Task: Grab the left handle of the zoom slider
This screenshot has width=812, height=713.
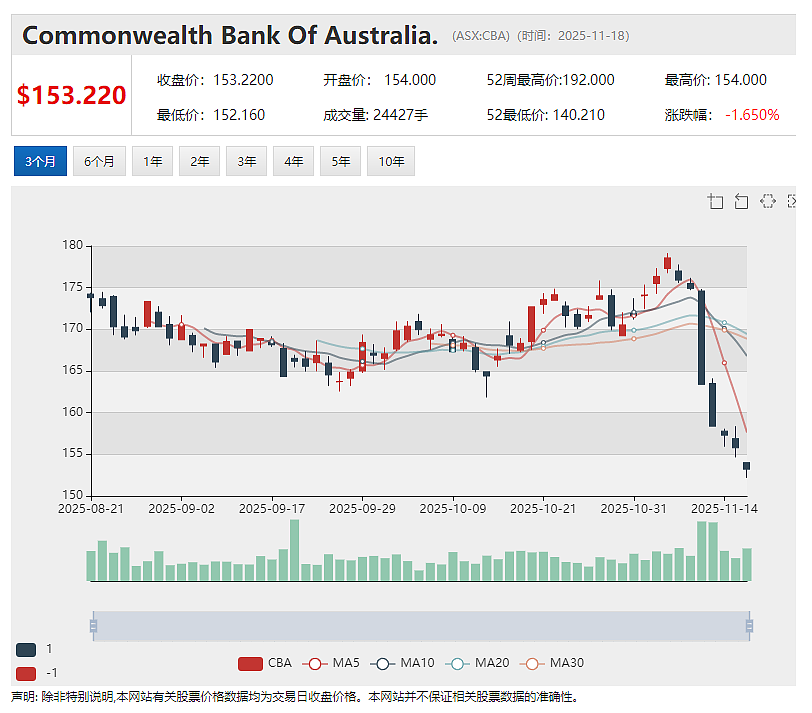Action: (x=93, y=626)
